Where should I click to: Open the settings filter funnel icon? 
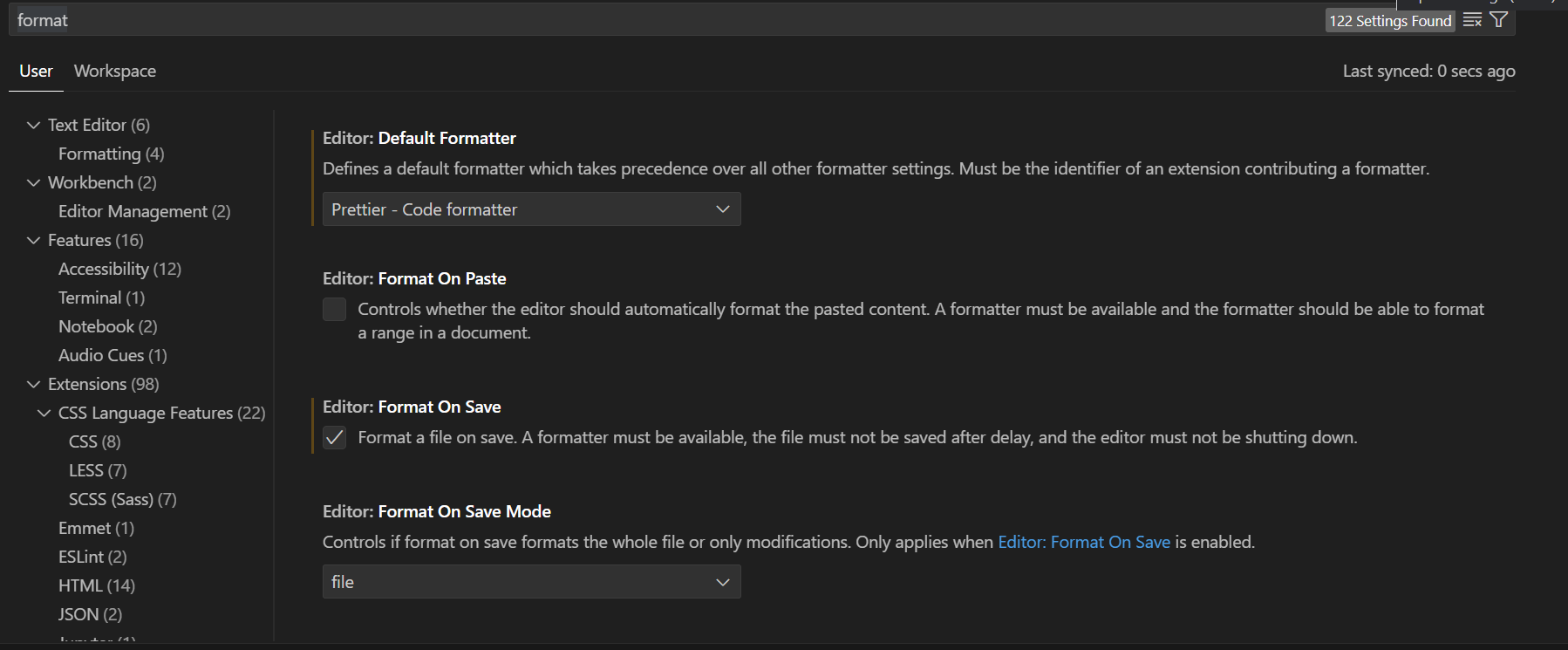coord(1499,20)
